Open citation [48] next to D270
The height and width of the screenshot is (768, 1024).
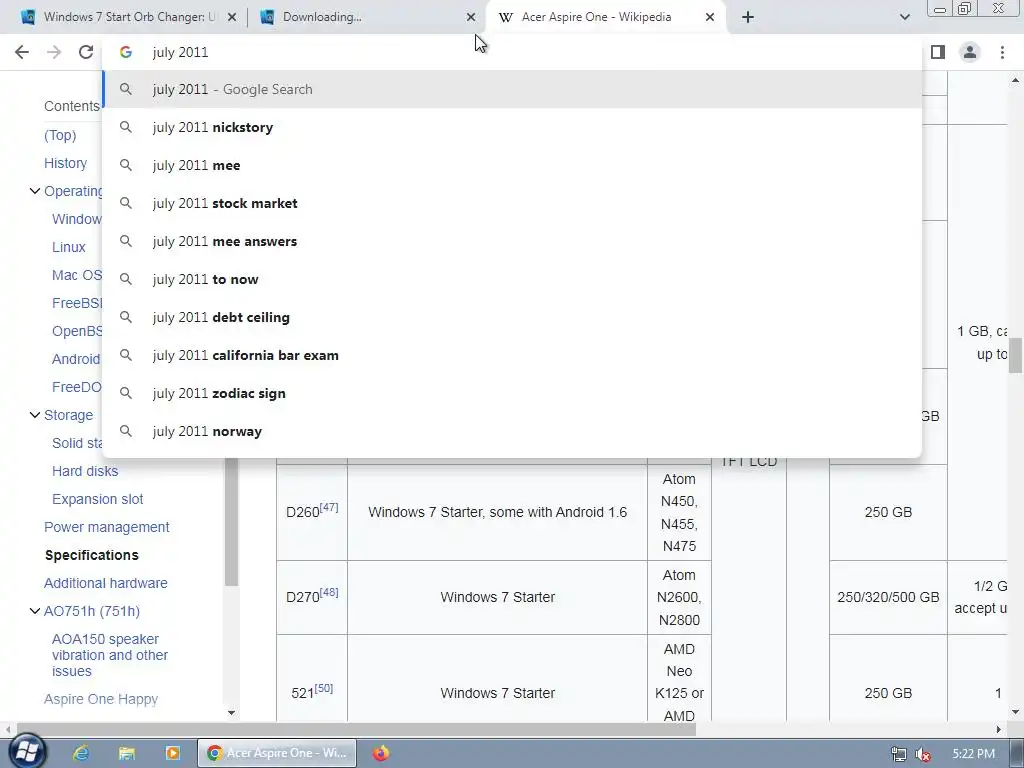(x=329, y=592)
